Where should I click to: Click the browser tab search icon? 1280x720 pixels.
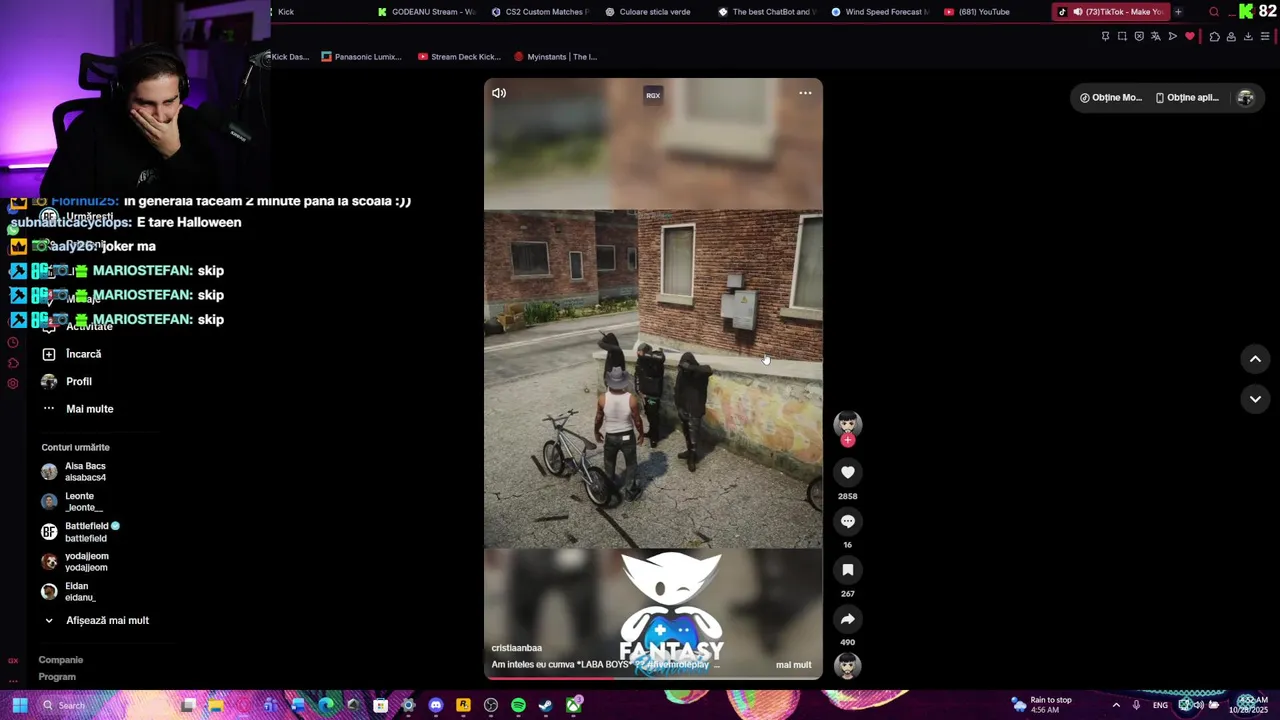point(1214,12)
